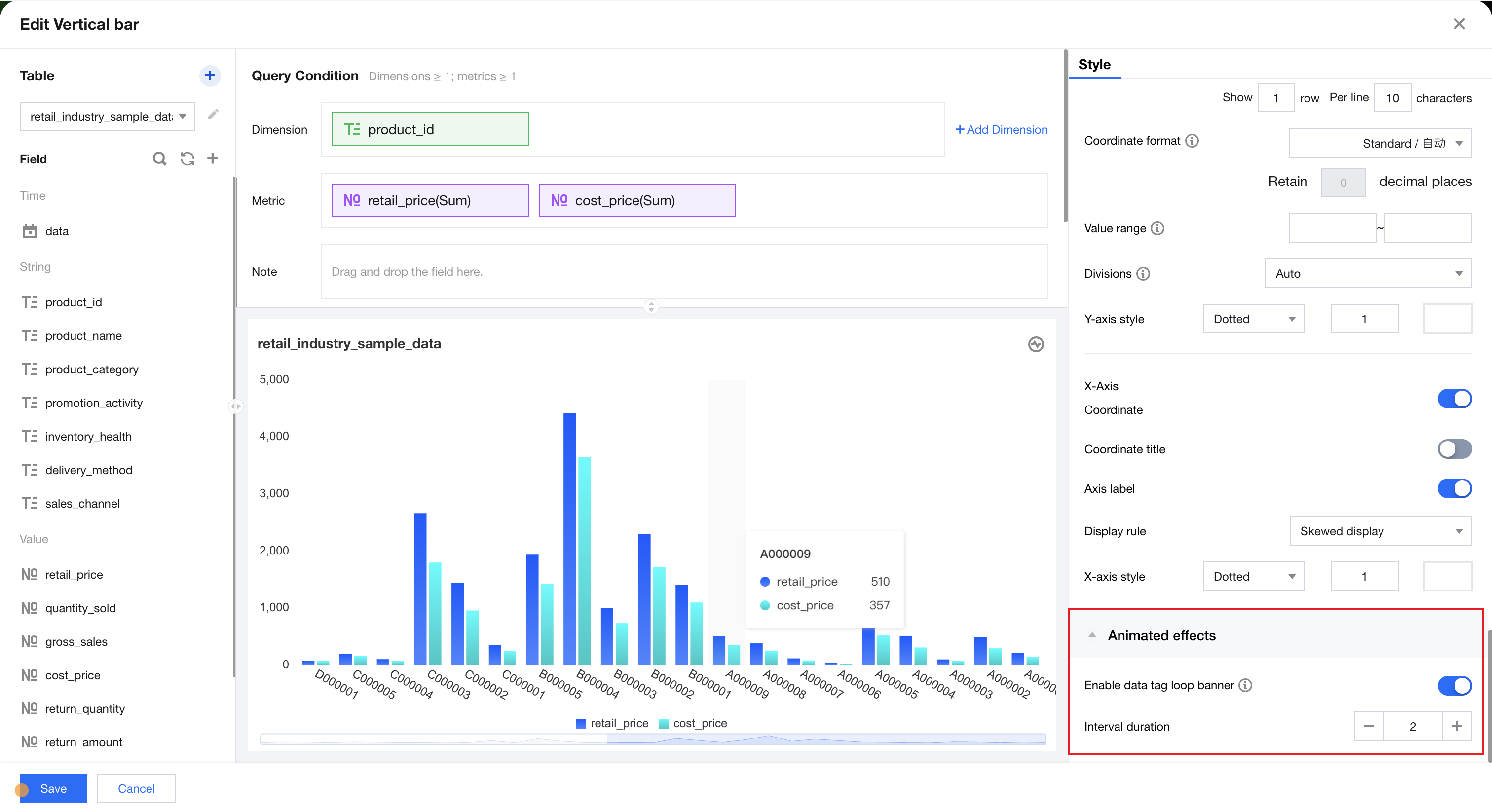This screenshot has width=1492, height=812.
Task: Add a new field via the plus icon
Action: click(x=213, y=159)
